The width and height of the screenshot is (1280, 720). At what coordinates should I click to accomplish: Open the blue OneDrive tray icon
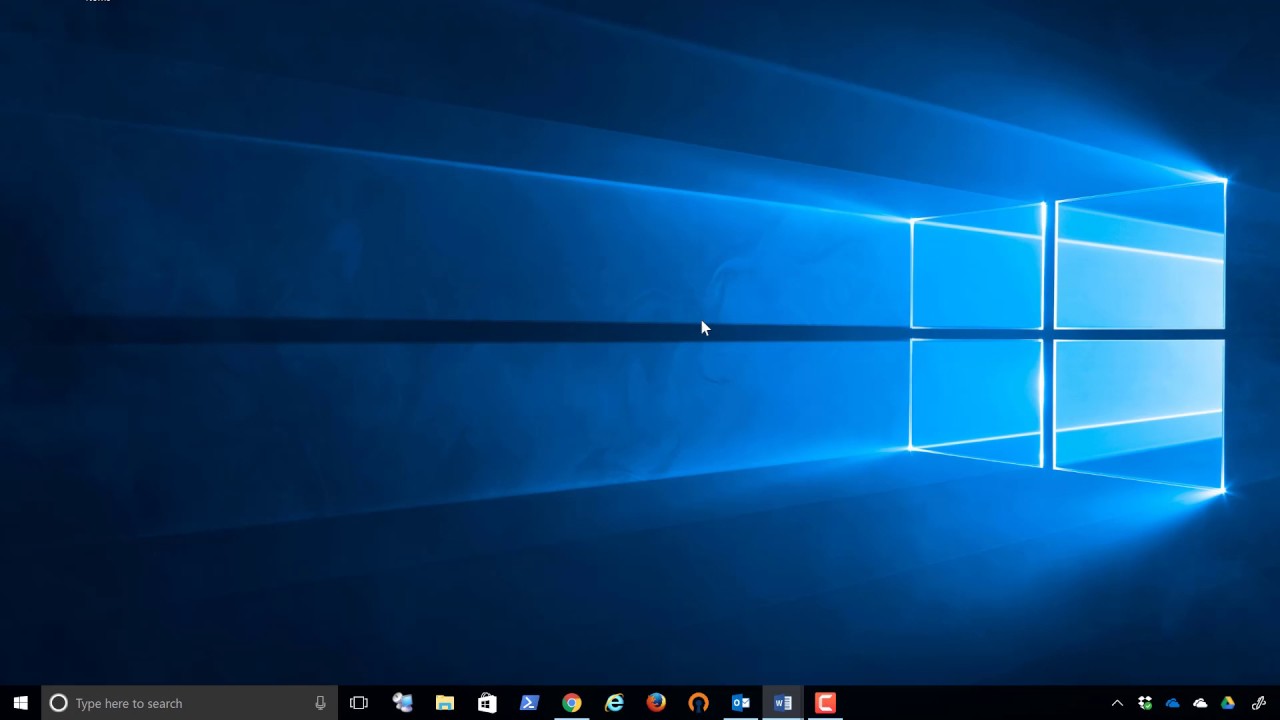tap(1173, 703)
